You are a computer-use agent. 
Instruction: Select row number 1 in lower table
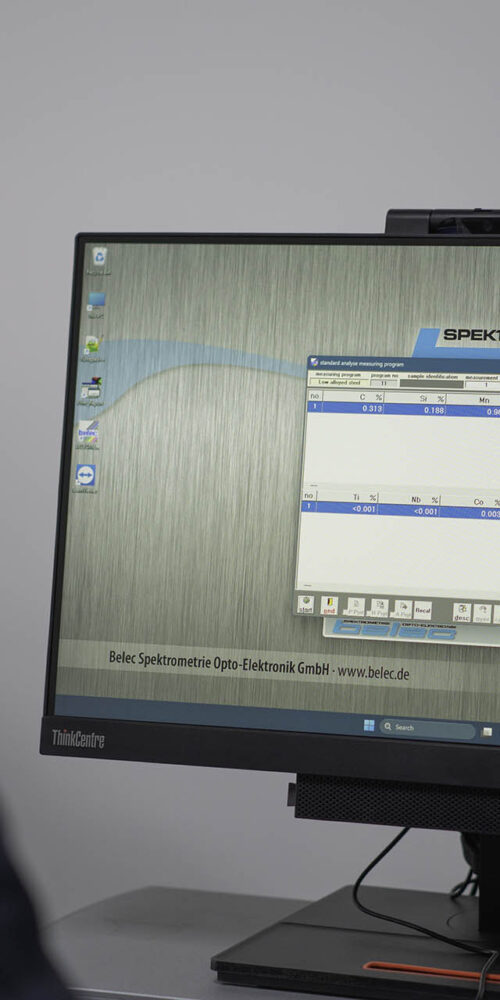pyautogui.click(x=307, y=508)
